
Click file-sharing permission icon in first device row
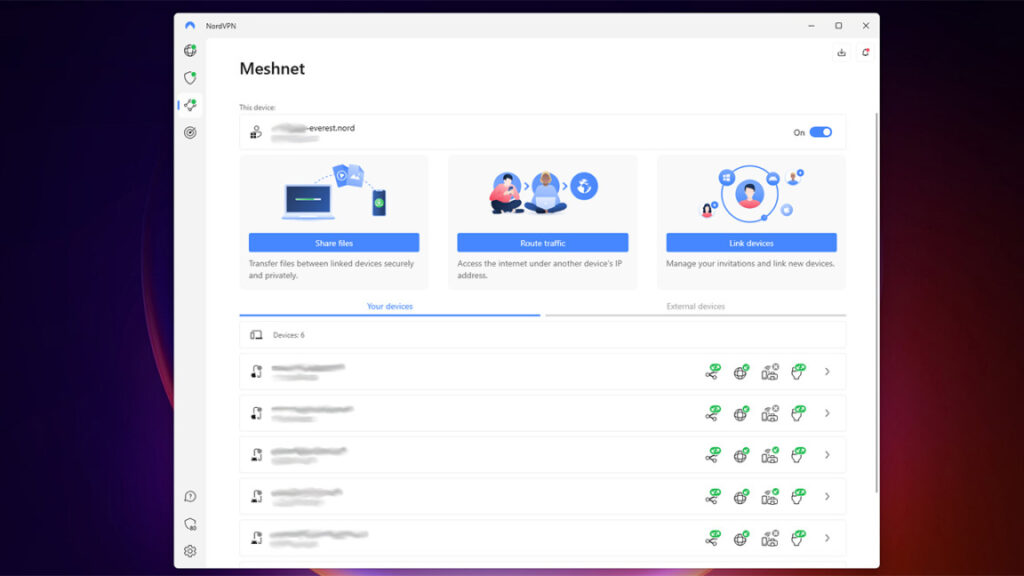pos(713,372)
